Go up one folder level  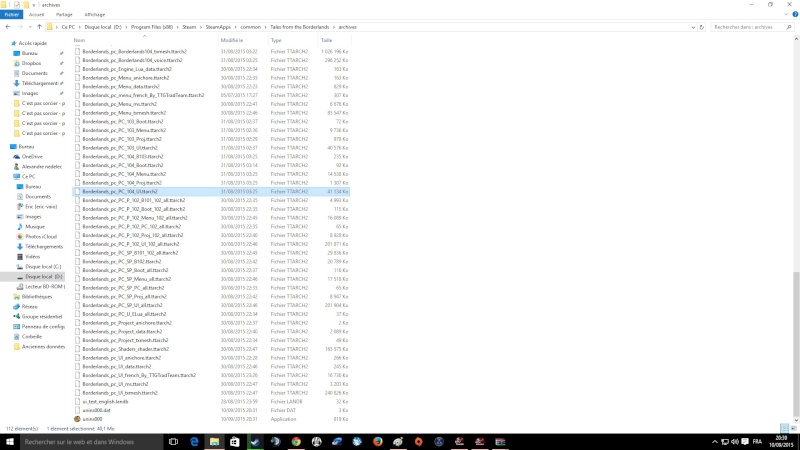[x=39, y=27]
